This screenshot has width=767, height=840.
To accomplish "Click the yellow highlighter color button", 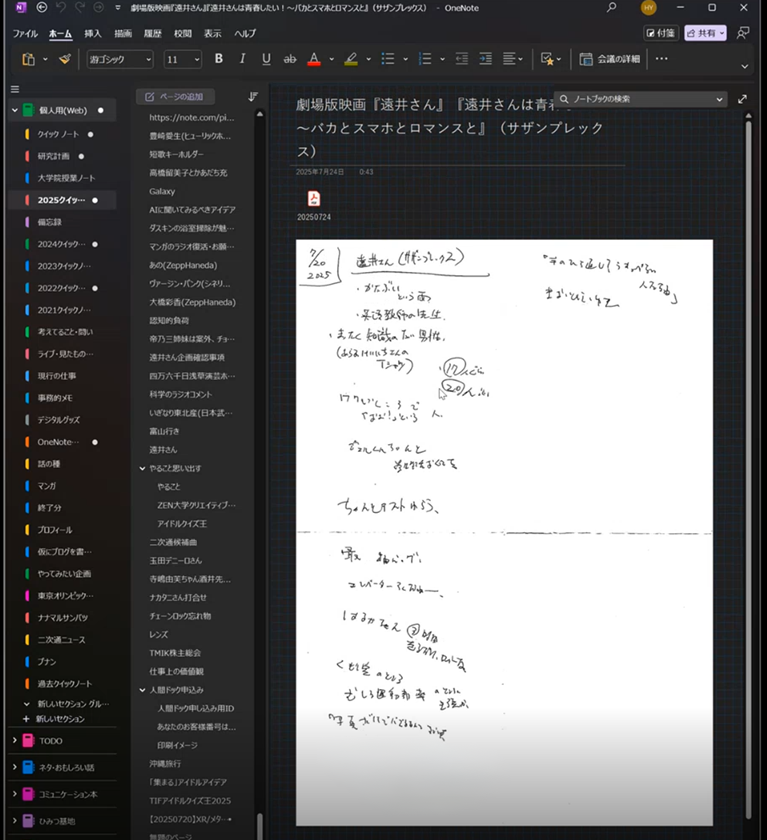I will tap(350, 59).
